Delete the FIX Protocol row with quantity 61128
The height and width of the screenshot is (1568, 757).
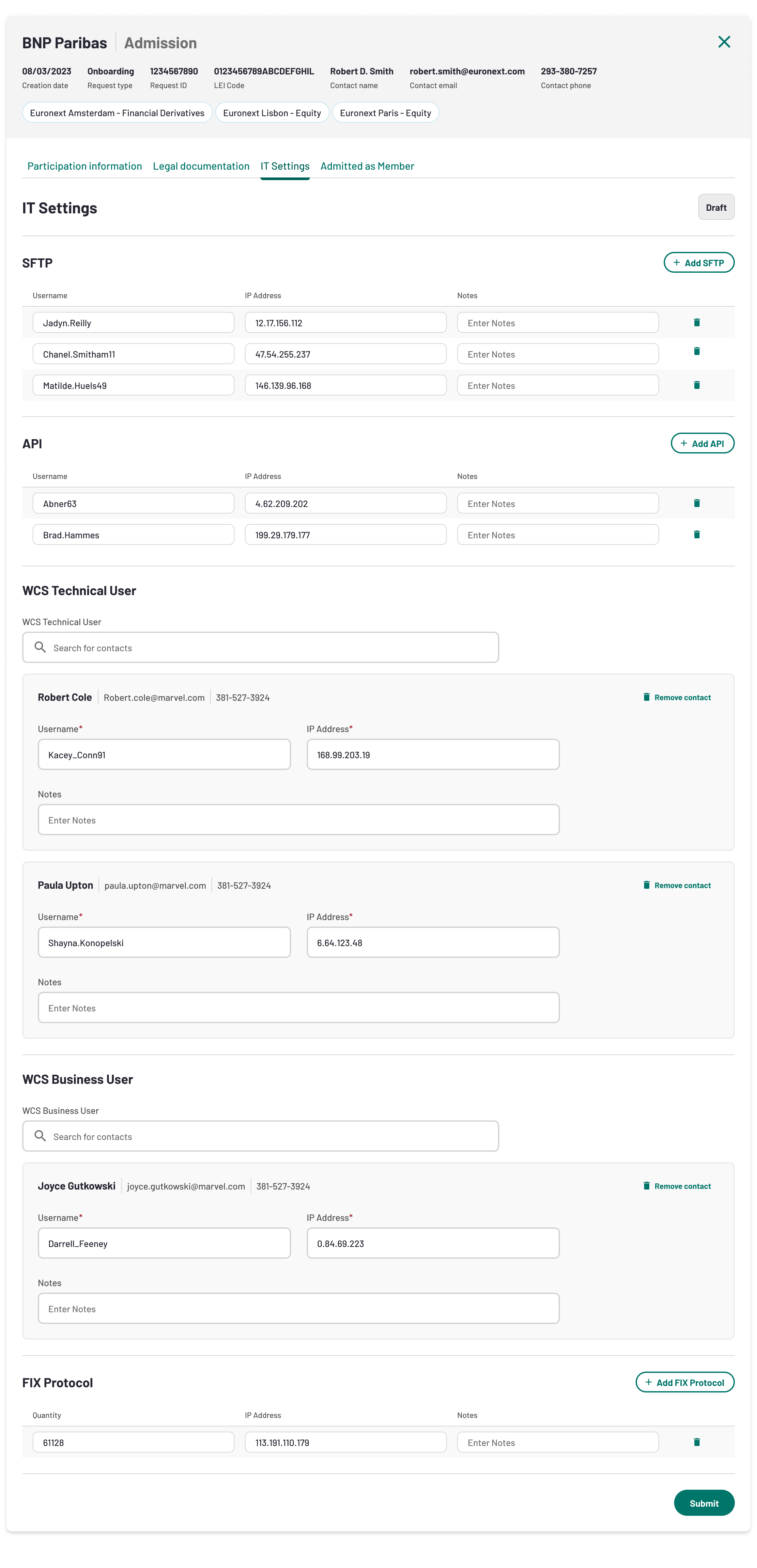click(x=697, y=1442)
